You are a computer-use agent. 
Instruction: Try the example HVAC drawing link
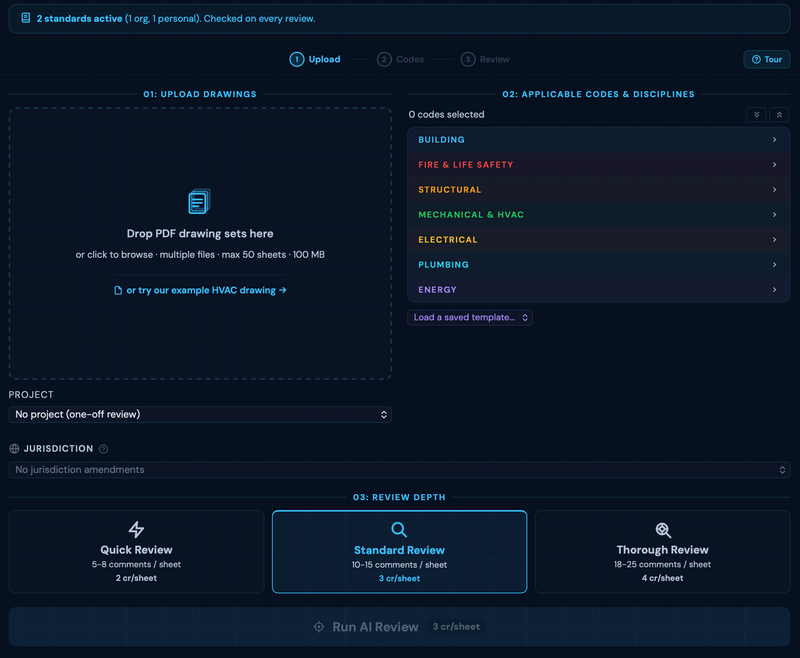coord(200,290)
